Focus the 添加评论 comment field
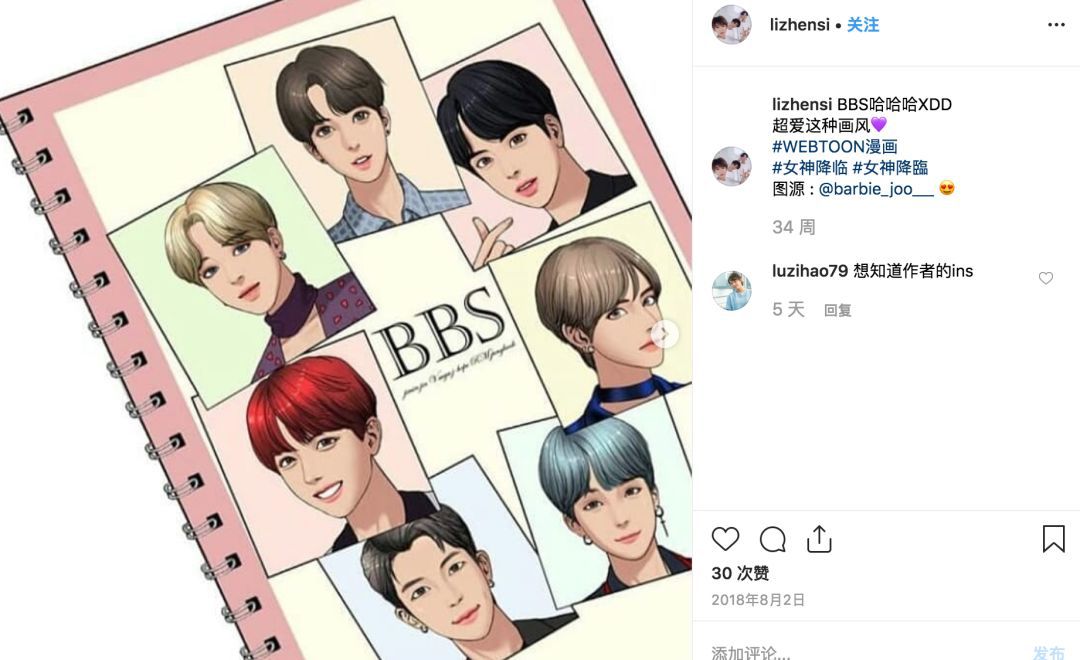Image resolution: width=1080 pixels, height=660 pixels. pos(864,652)
